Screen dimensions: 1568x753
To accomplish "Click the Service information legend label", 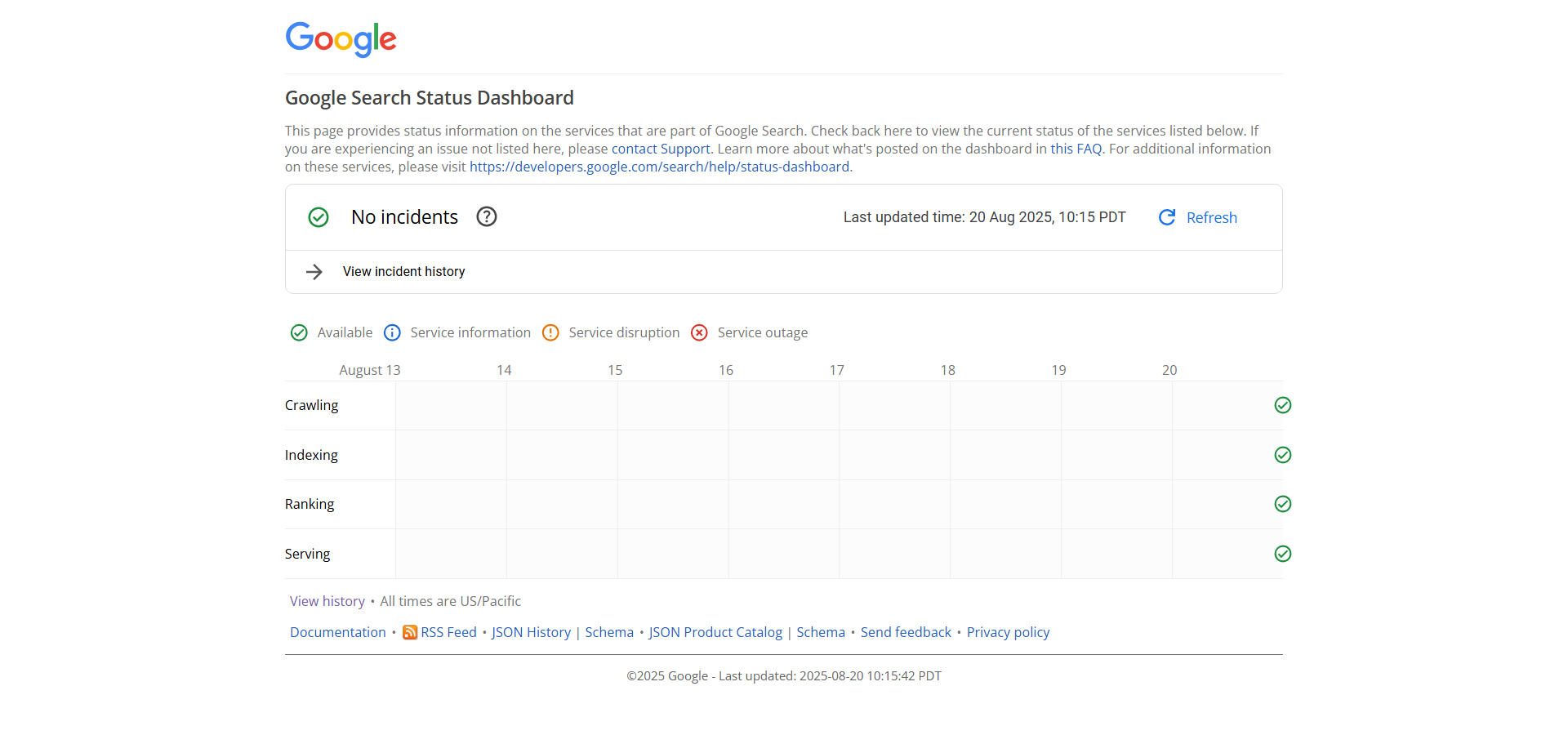I will coord(470,332).
